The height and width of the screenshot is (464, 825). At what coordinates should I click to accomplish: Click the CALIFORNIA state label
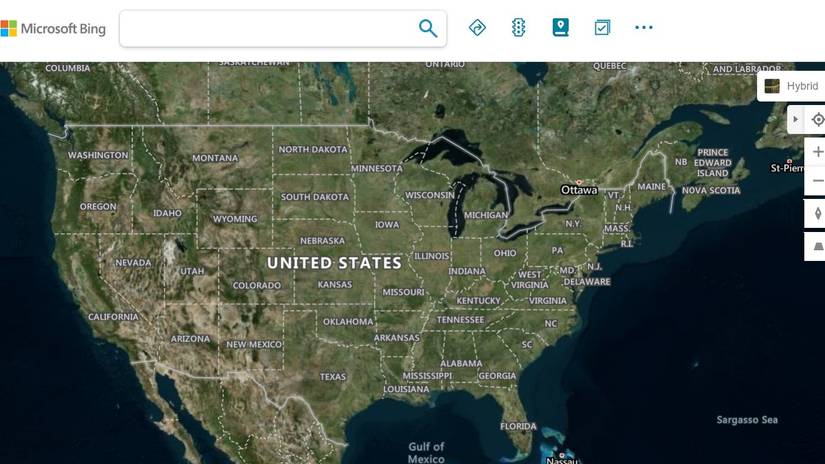[x=113, y=317]
